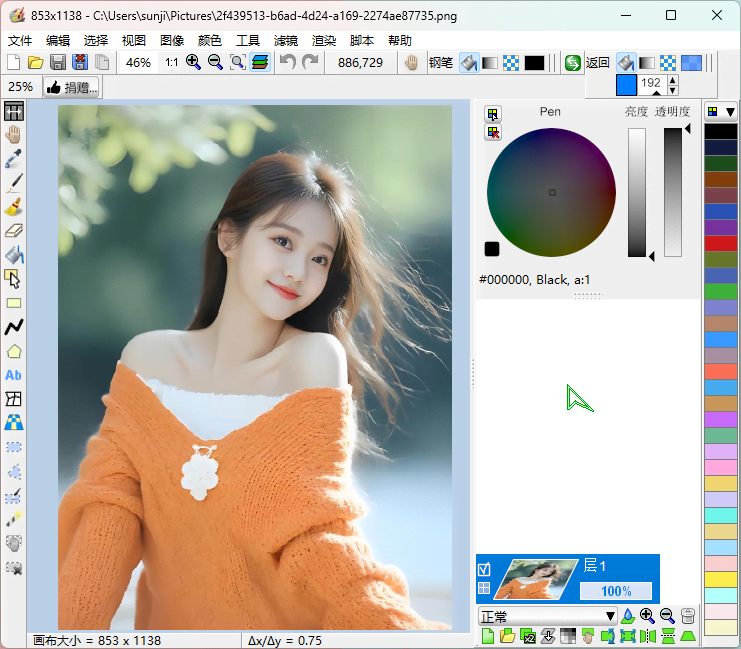The image size is (741, 649).
Task: Select the magic wand tool
Action: point(14,519)
